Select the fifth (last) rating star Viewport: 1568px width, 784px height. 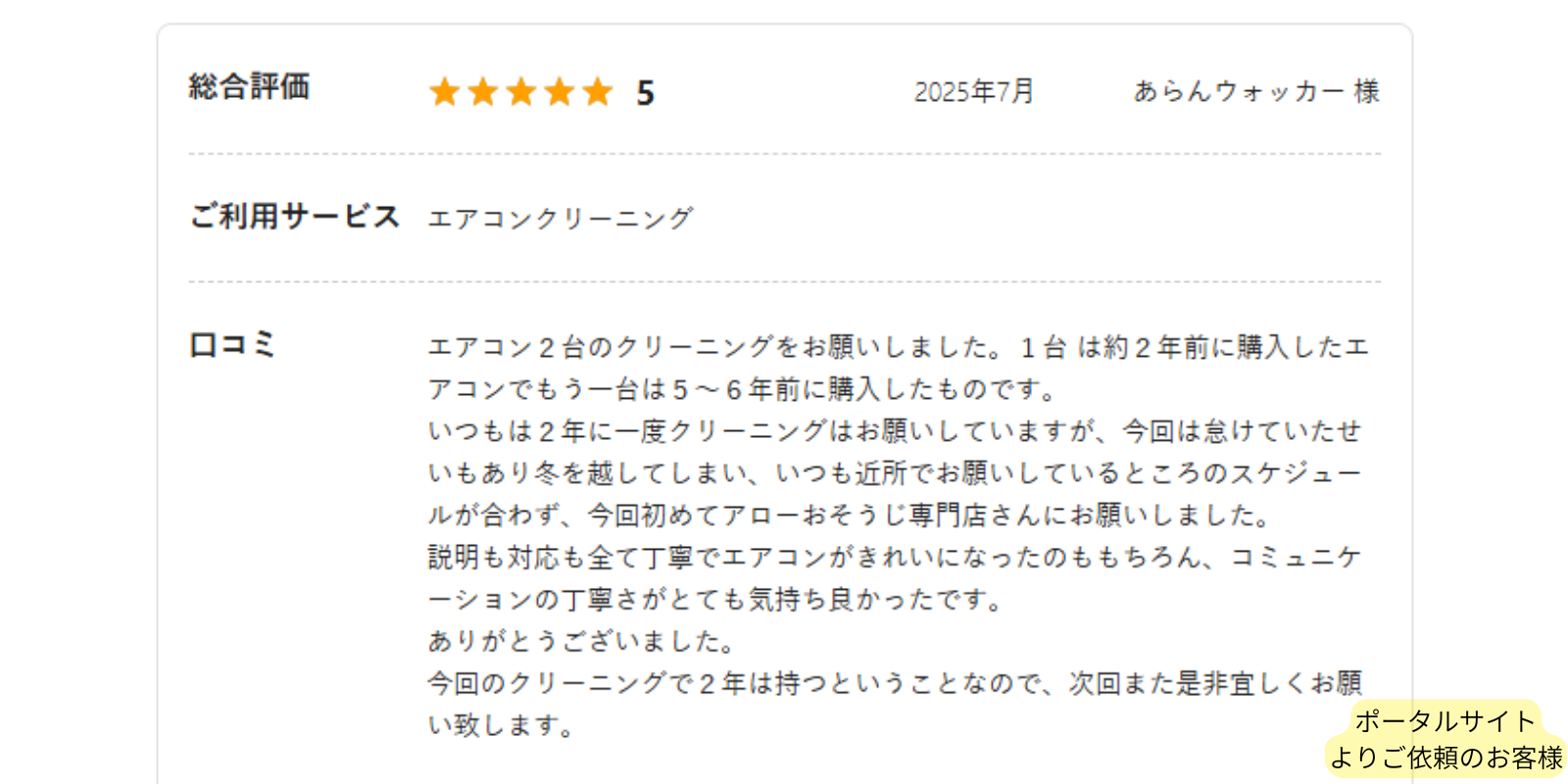click(x=597, y=92)
